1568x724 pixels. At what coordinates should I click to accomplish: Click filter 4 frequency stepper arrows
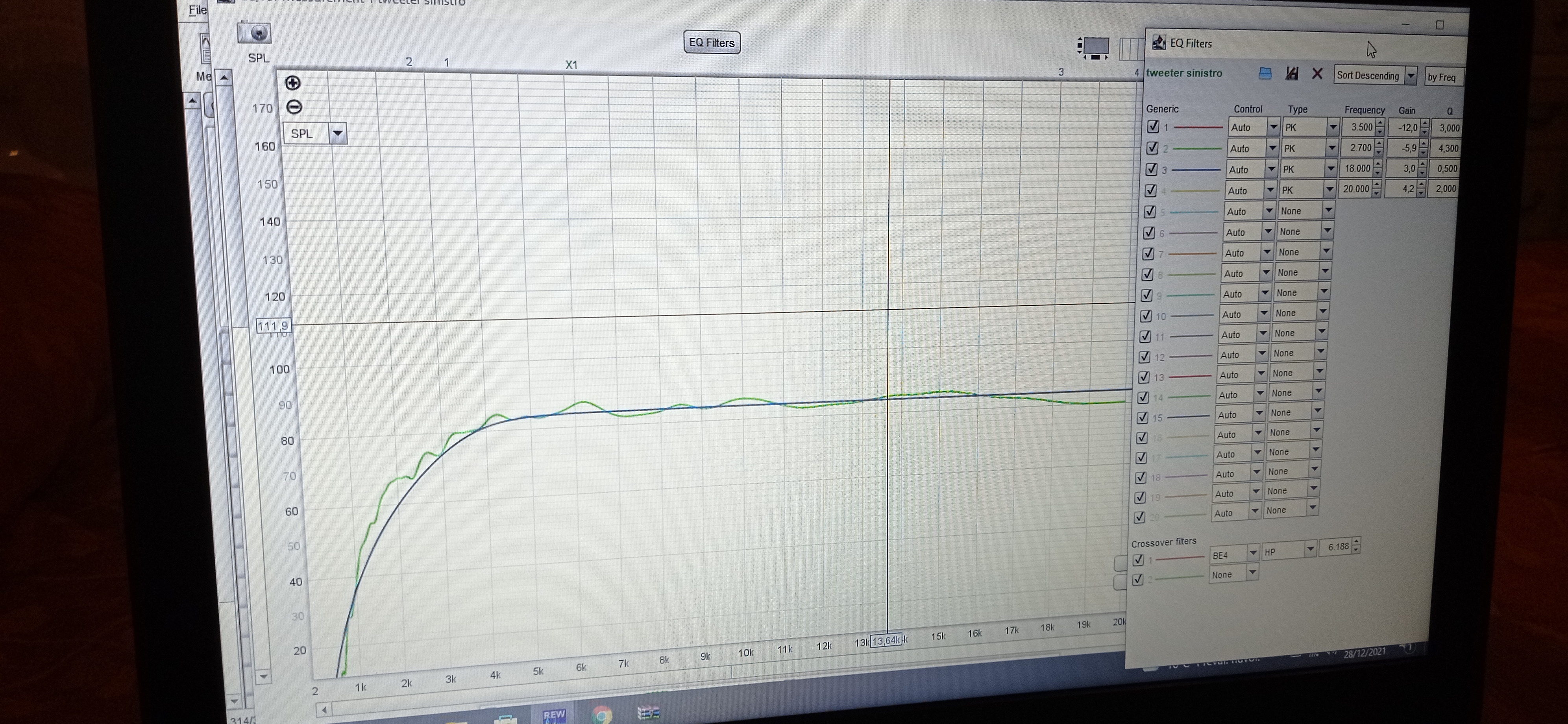click(1377, 189)
